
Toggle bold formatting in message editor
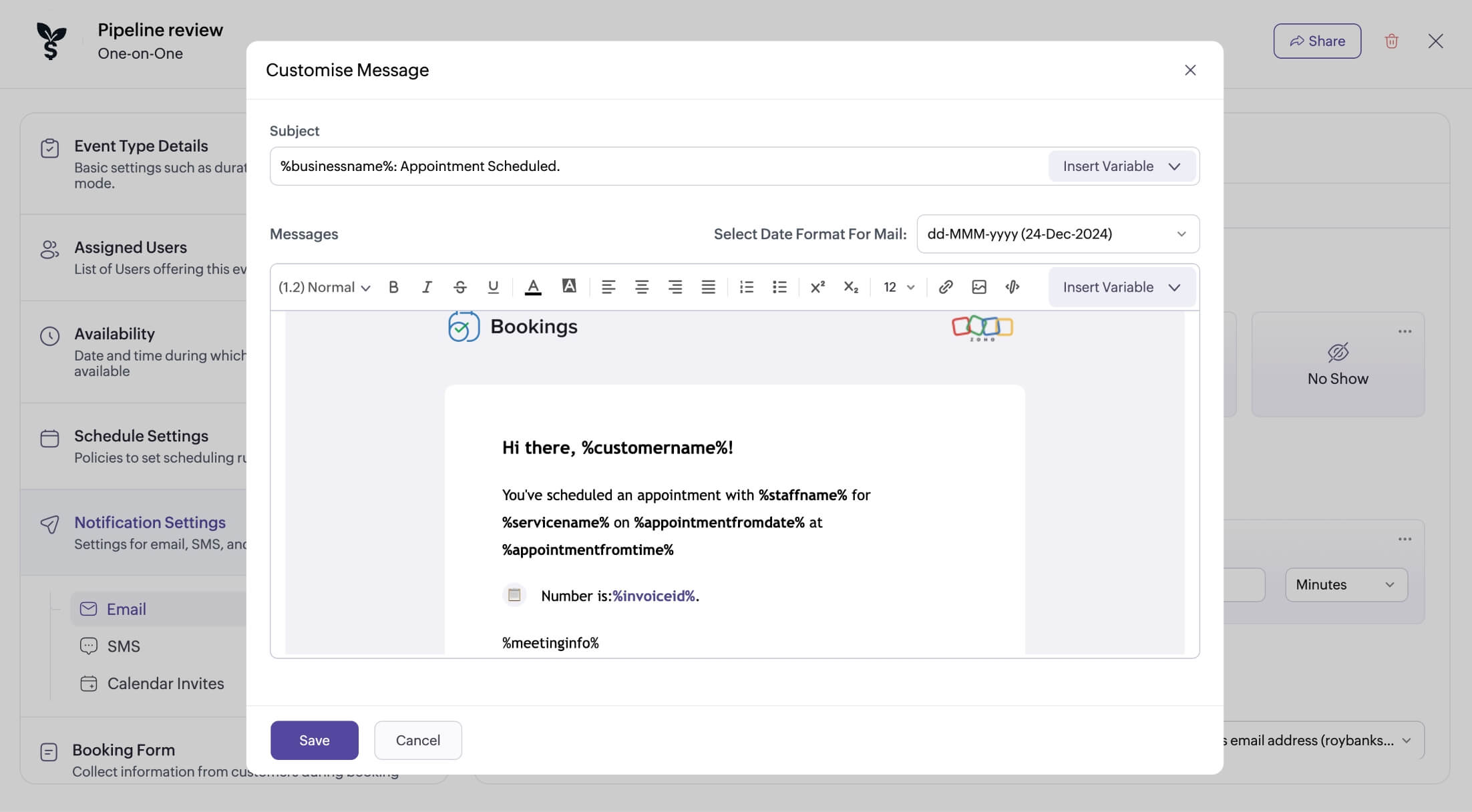point(393,287)
